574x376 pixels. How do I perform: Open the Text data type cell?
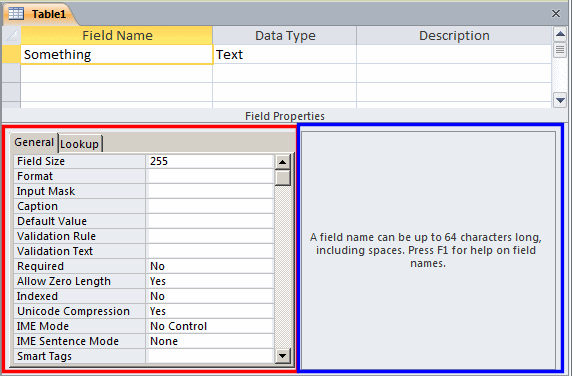tap(284, 55)
